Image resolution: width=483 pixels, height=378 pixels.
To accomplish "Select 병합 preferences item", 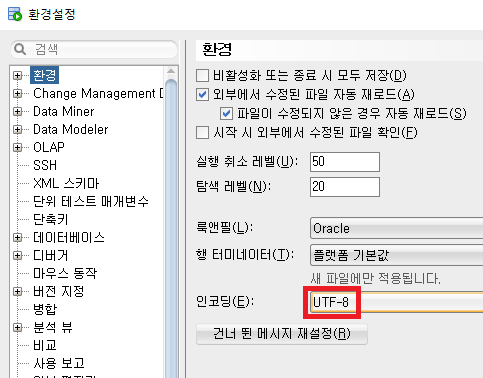I will (x=45, y=309).
